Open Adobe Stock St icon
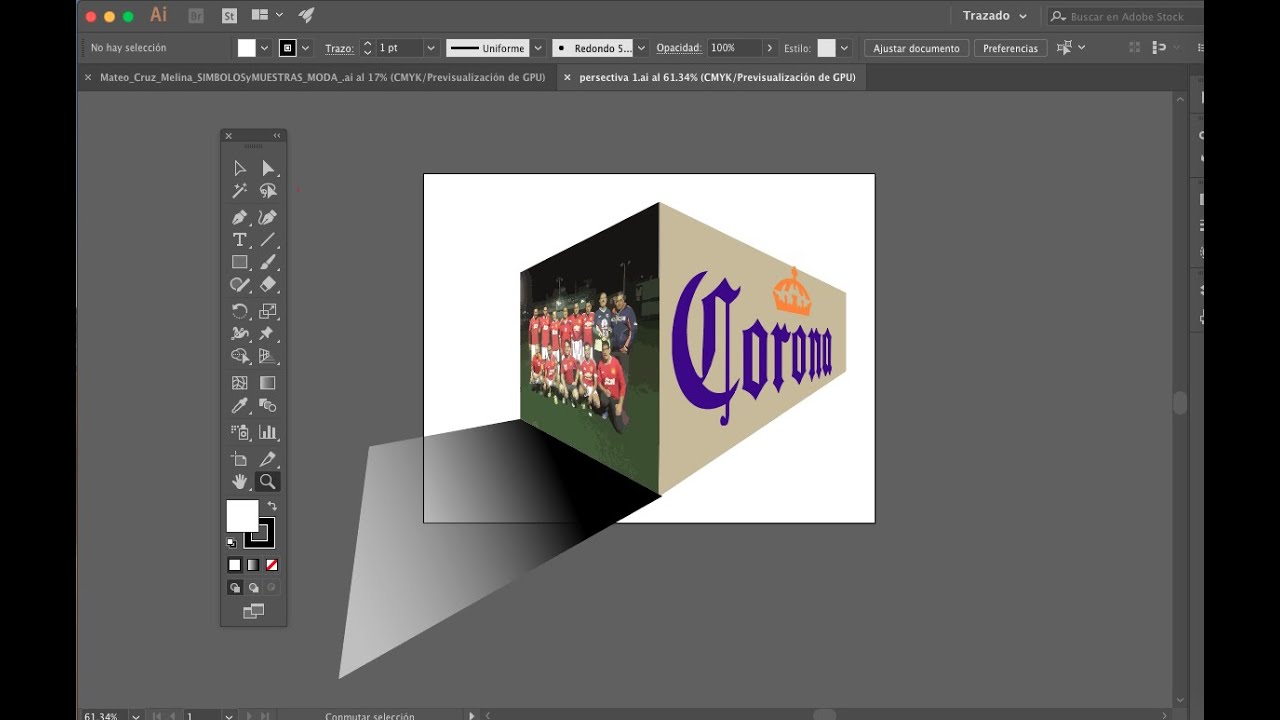1280x720 pixels. tap(229, 16)
